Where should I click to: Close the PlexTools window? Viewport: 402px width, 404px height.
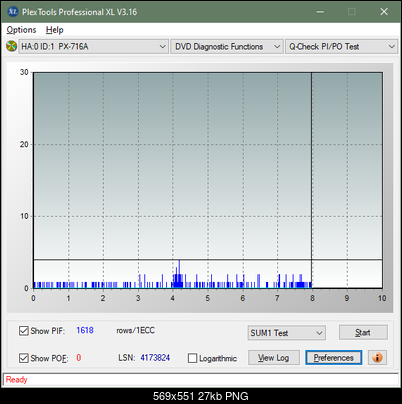pos(384,12)
